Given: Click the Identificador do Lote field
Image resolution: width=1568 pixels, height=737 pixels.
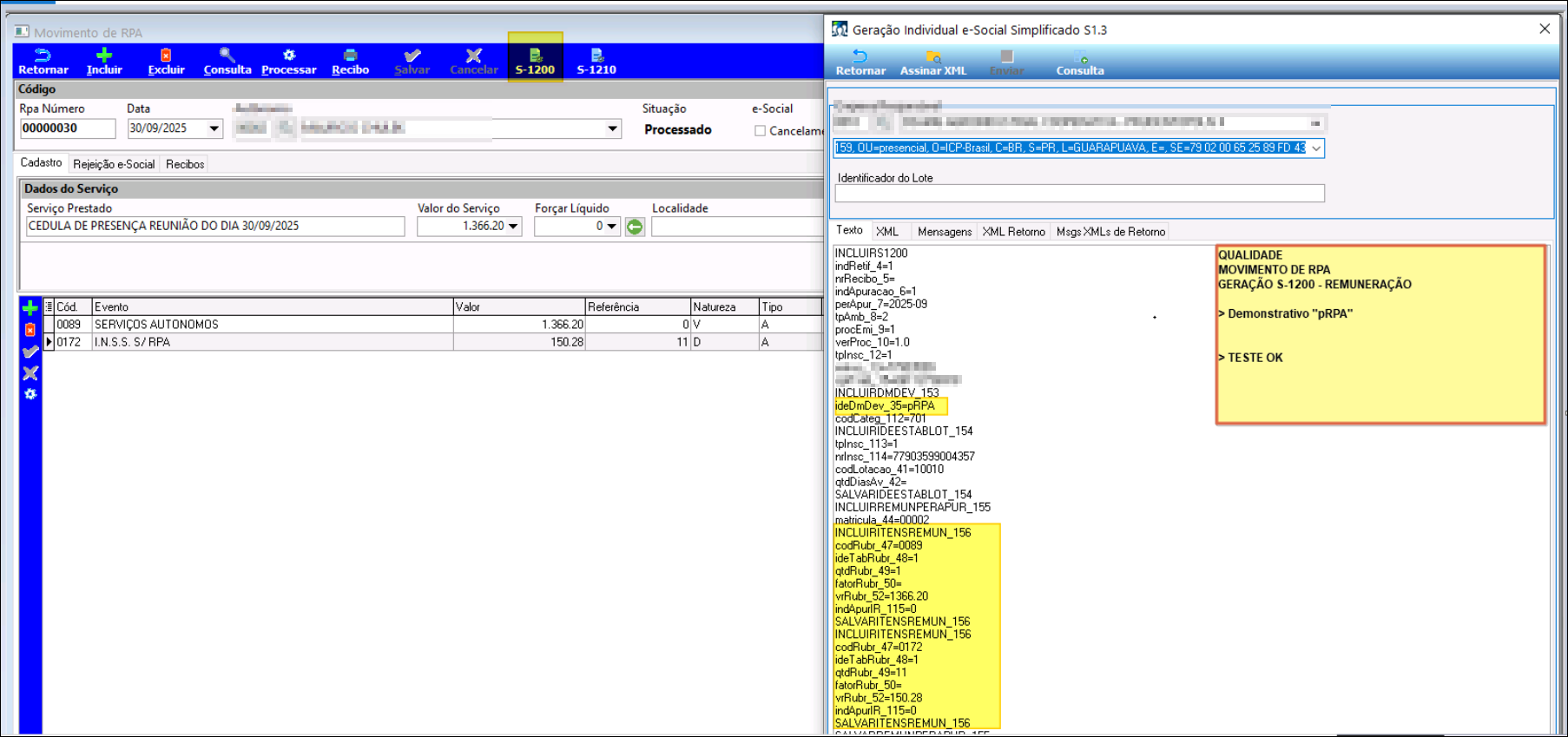Looking at the screenshot, I should pos(1079,194).
